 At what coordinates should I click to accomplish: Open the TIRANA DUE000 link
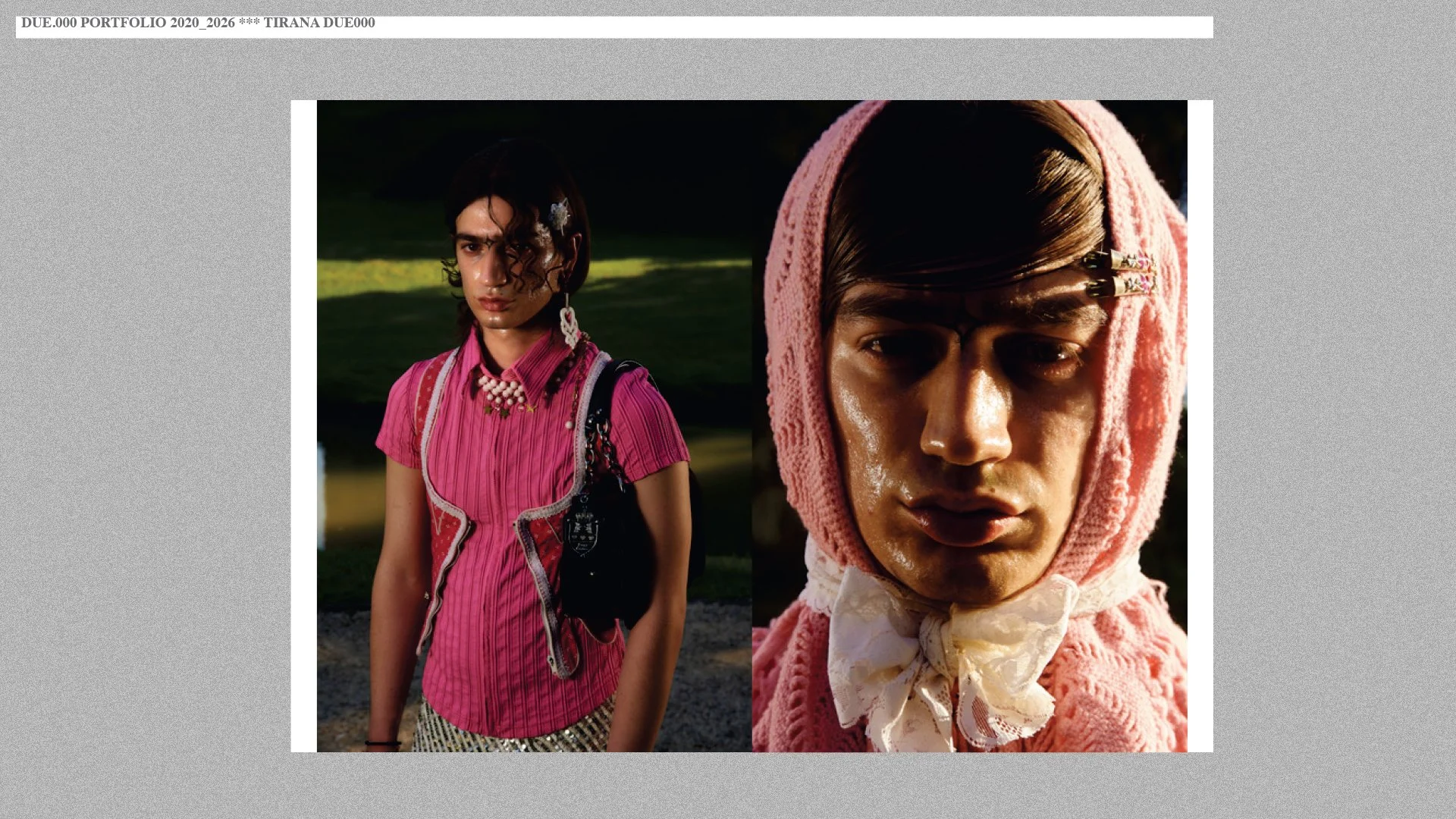[322, 24]
